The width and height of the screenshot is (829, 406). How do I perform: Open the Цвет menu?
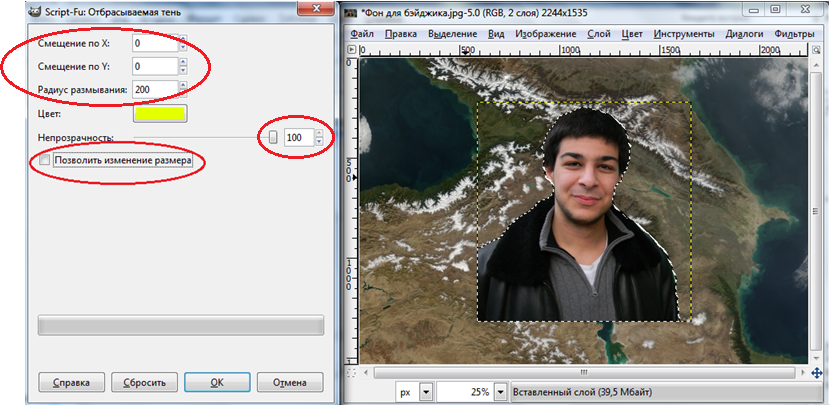pos(632,34)
